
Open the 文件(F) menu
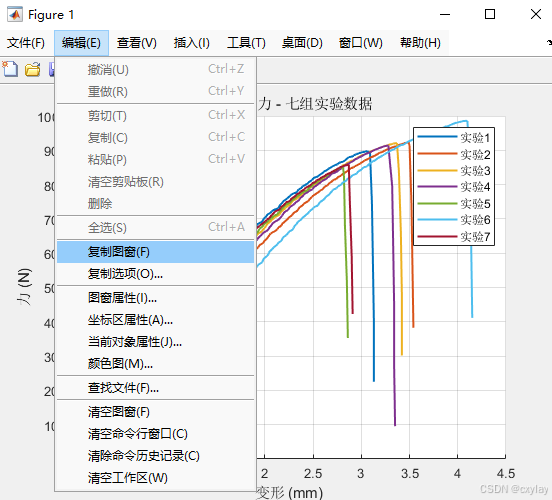coord(26,43)
